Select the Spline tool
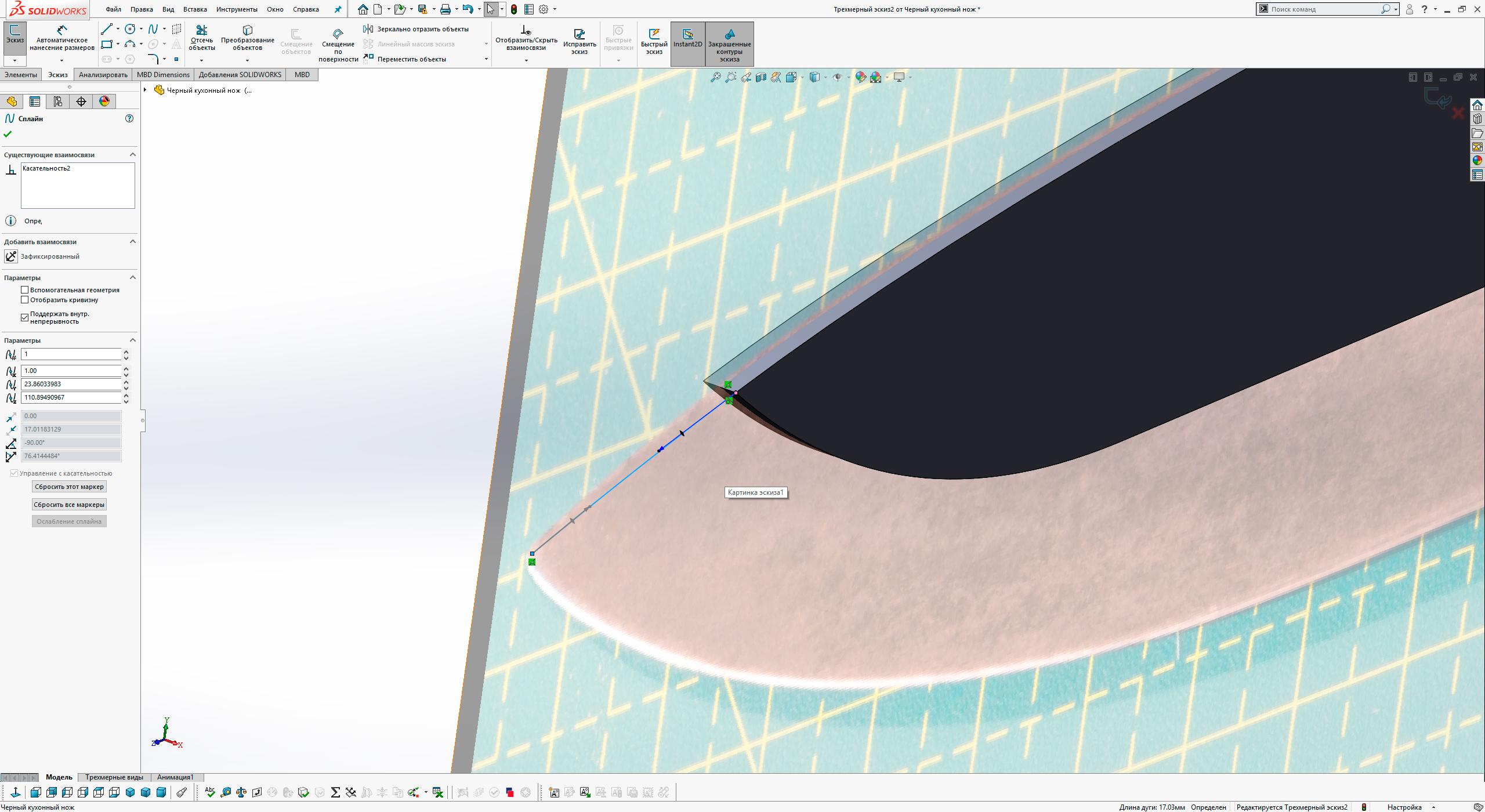Screen dimensions: 1485x812 153,27
